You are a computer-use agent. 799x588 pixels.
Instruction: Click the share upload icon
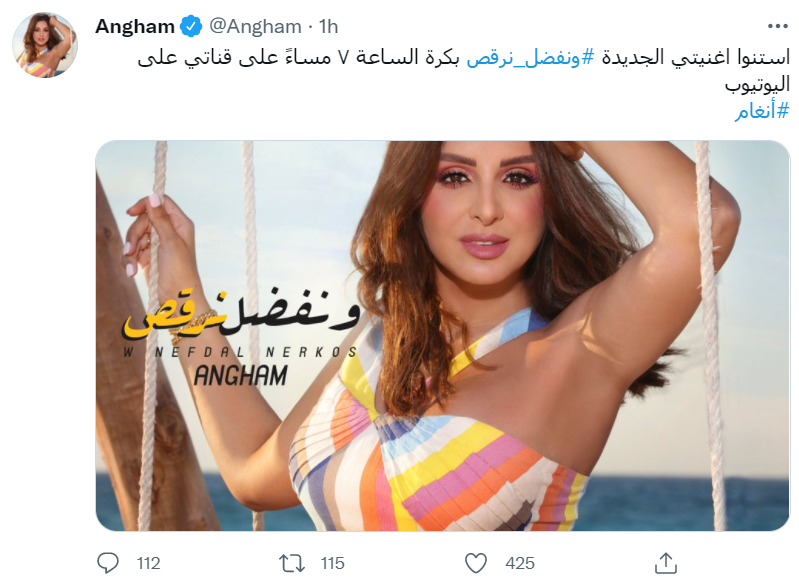(x=665, y=563)
